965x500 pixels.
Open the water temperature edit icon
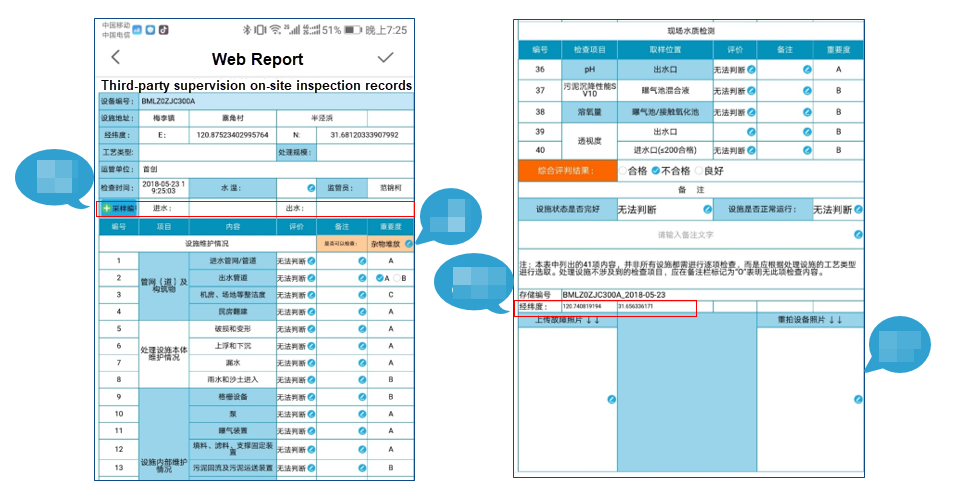(311, 188)
